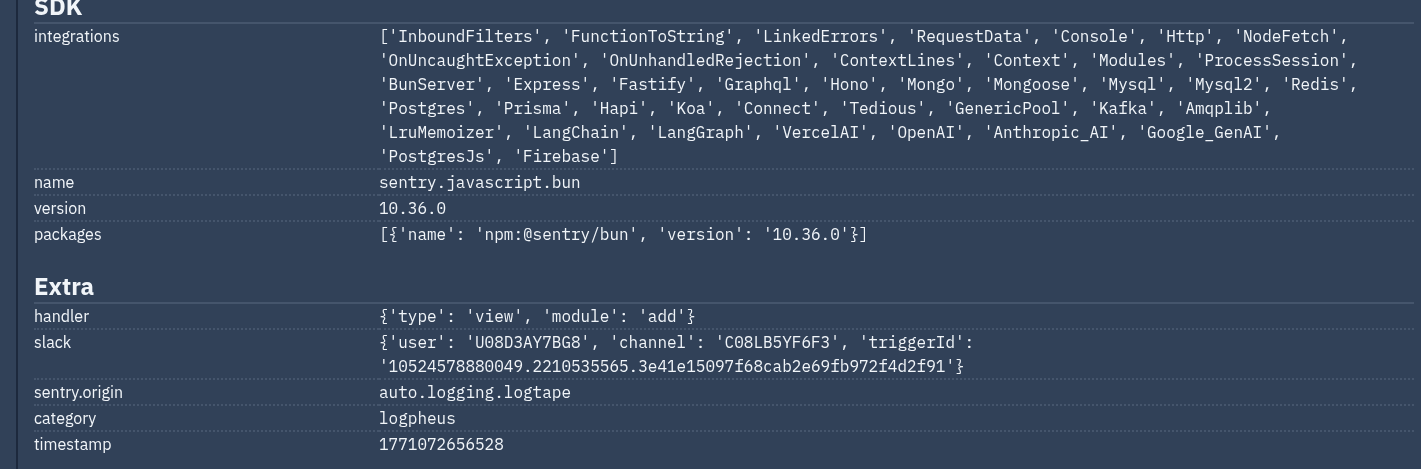The width and height of the screenshot is (1421, 469).
Task: Click the timestamp value 1771072656528
Action: [441, 445]
